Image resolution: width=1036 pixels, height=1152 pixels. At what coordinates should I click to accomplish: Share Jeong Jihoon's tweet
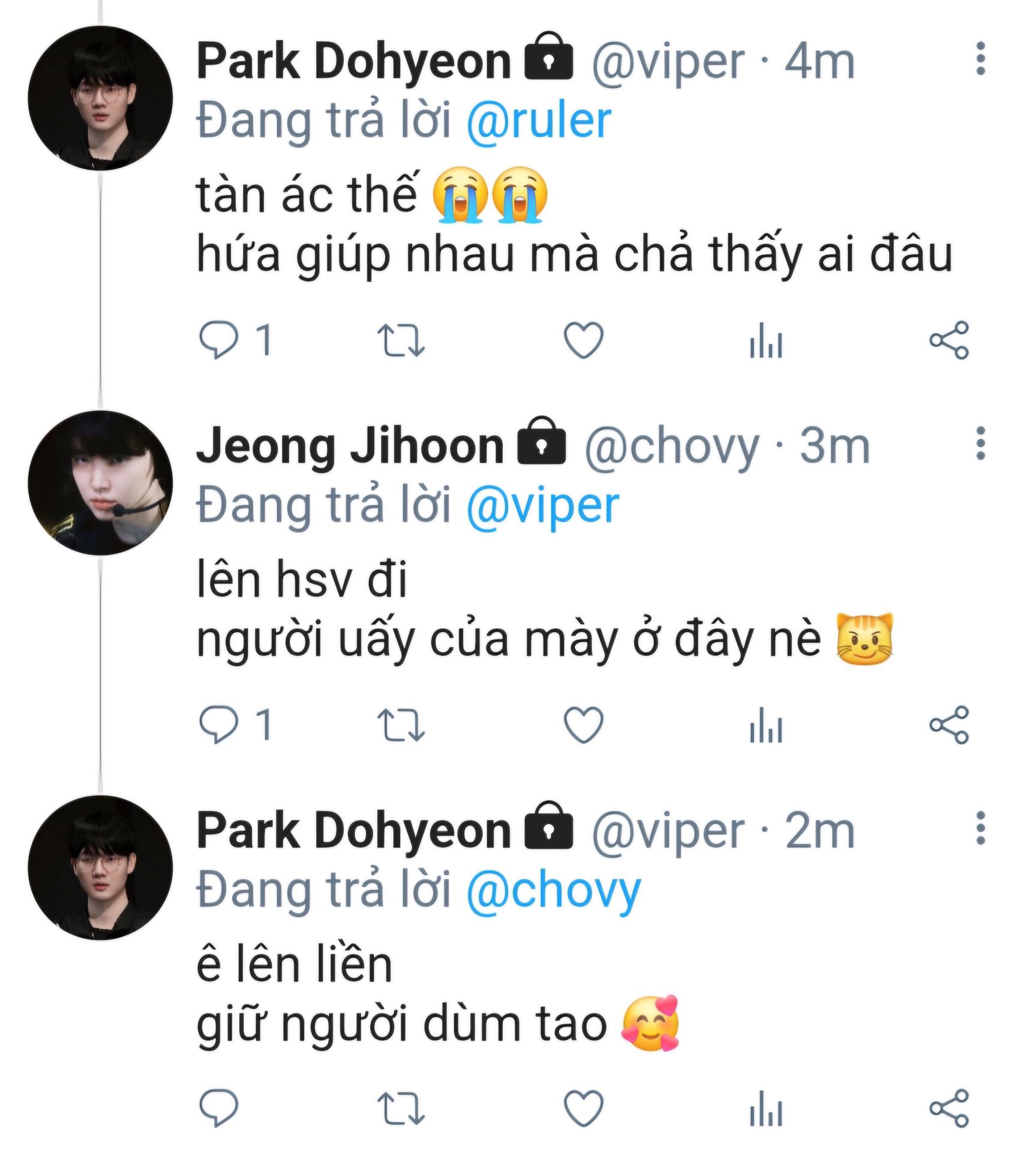[948, 725]
